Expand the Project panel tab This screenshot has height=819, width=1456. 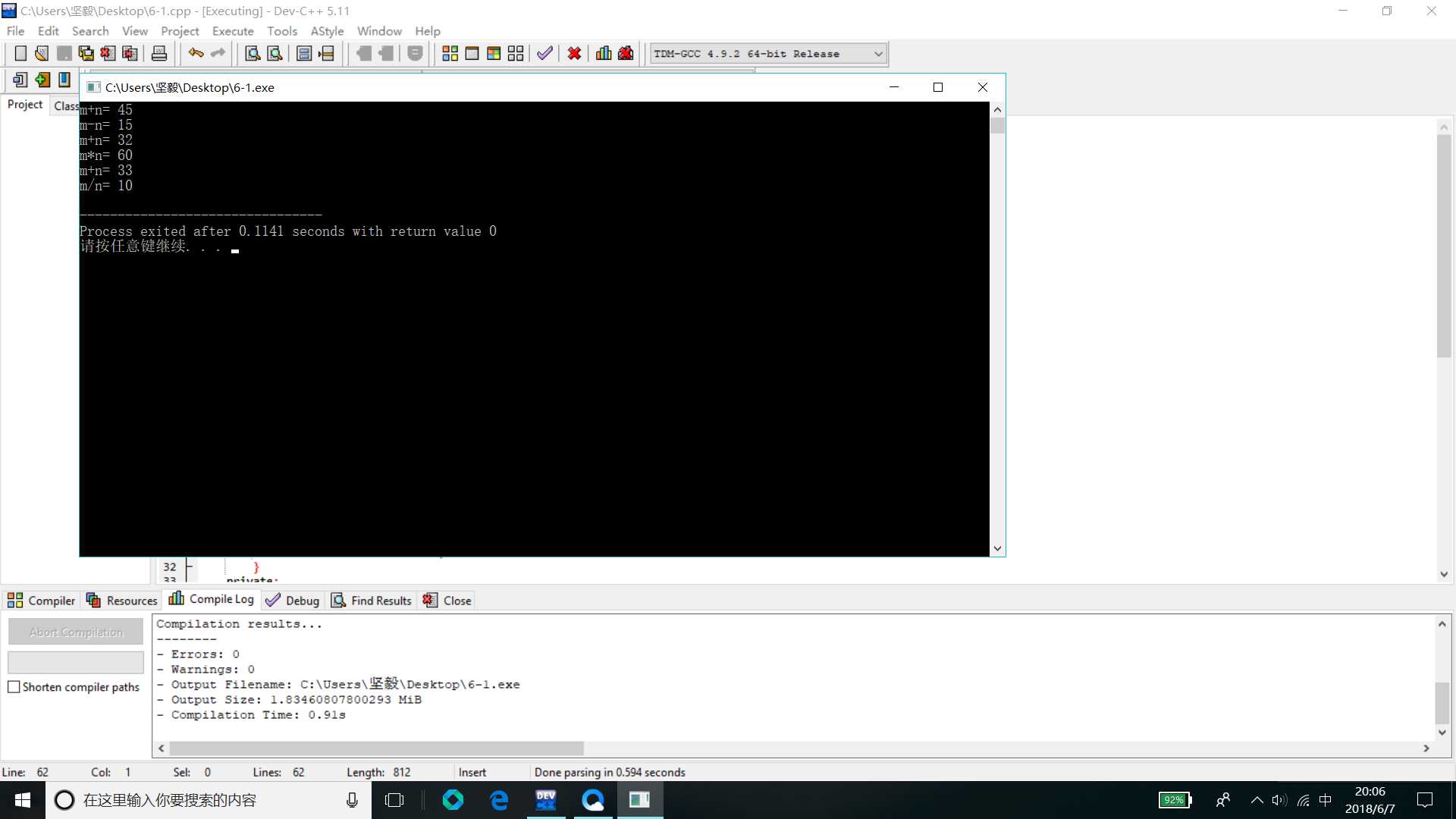[x=26, y=104]
